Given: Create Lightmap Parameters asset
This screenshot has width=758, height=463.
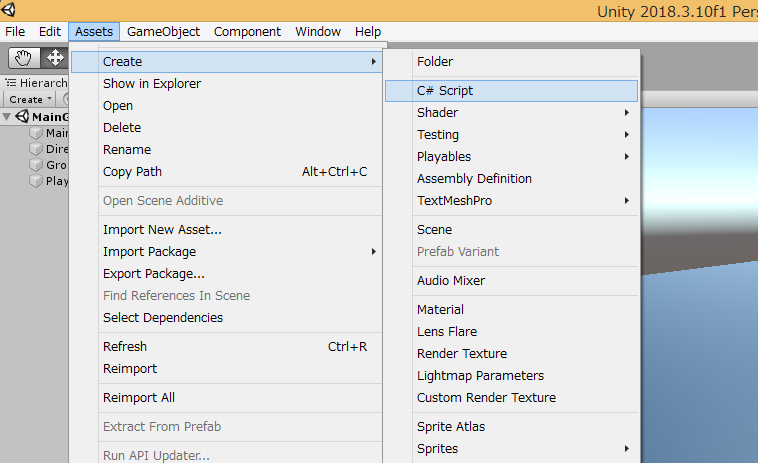Looking at the screenshot, I should pyautogui.click(x=511, y=376).
